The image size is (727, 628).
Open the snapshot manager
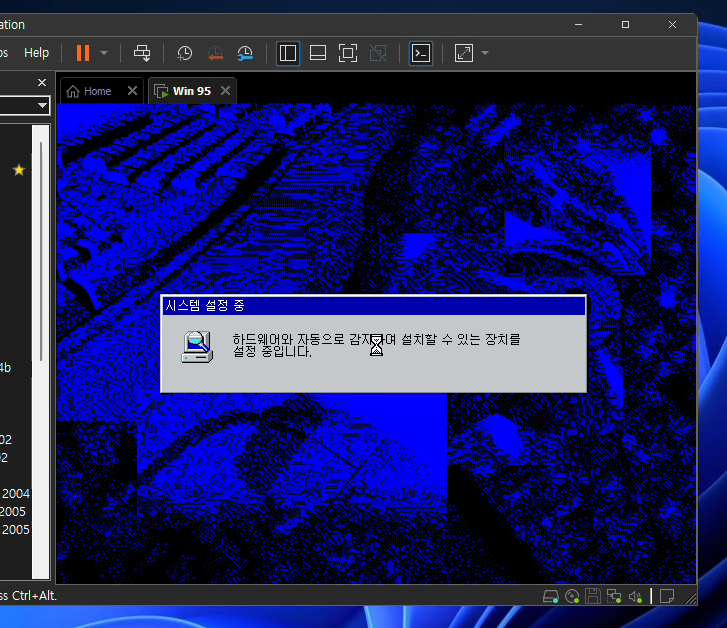[x=245, y=53]
